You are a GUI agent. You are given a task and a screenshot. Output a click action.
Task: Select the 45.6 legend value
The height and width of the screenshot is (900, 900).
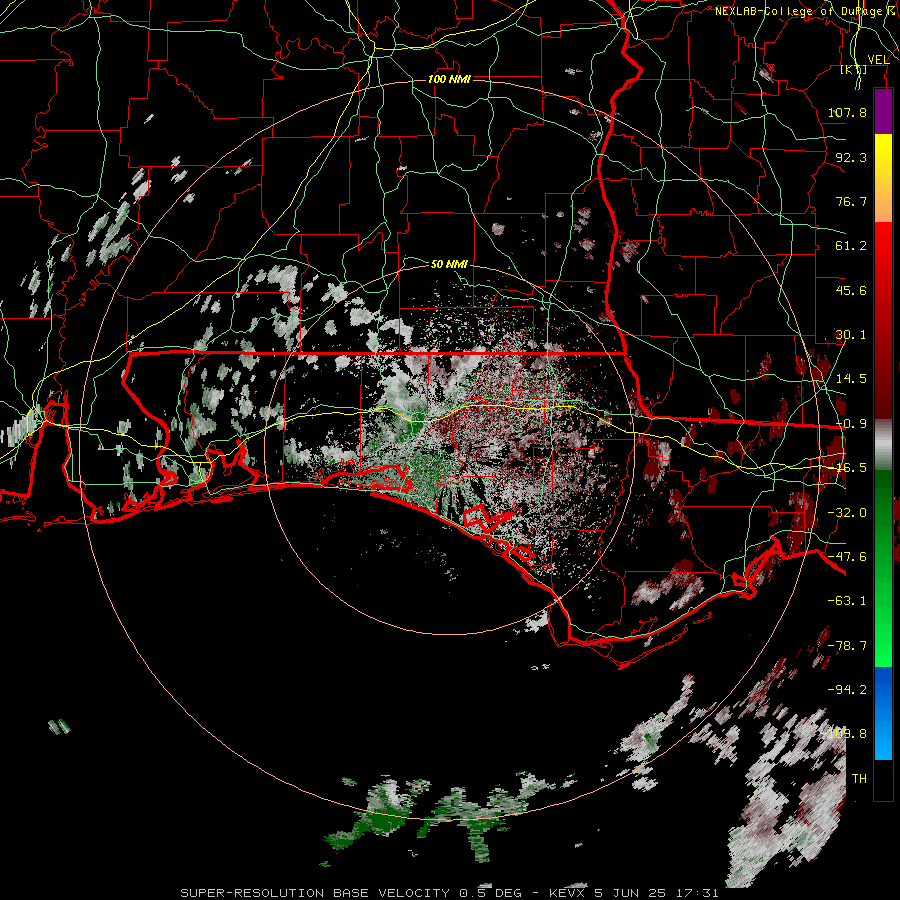coord(851,290)
